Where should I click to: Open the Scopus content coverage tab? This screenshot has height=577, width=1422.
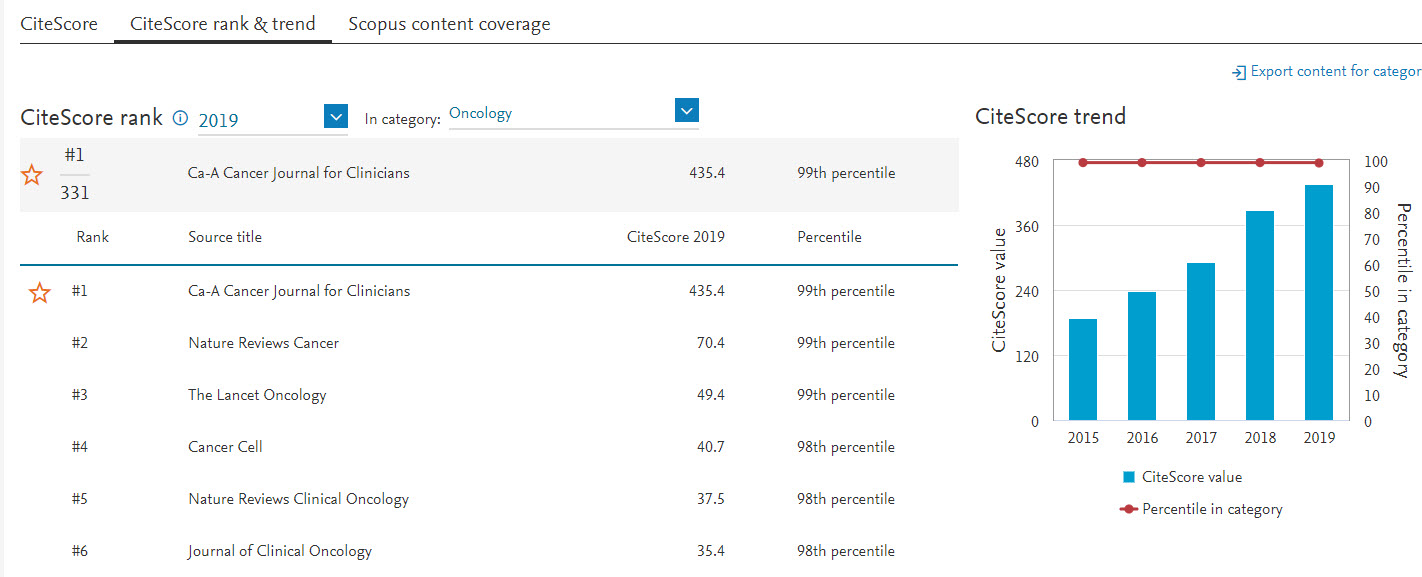click(x=448, y=23)
